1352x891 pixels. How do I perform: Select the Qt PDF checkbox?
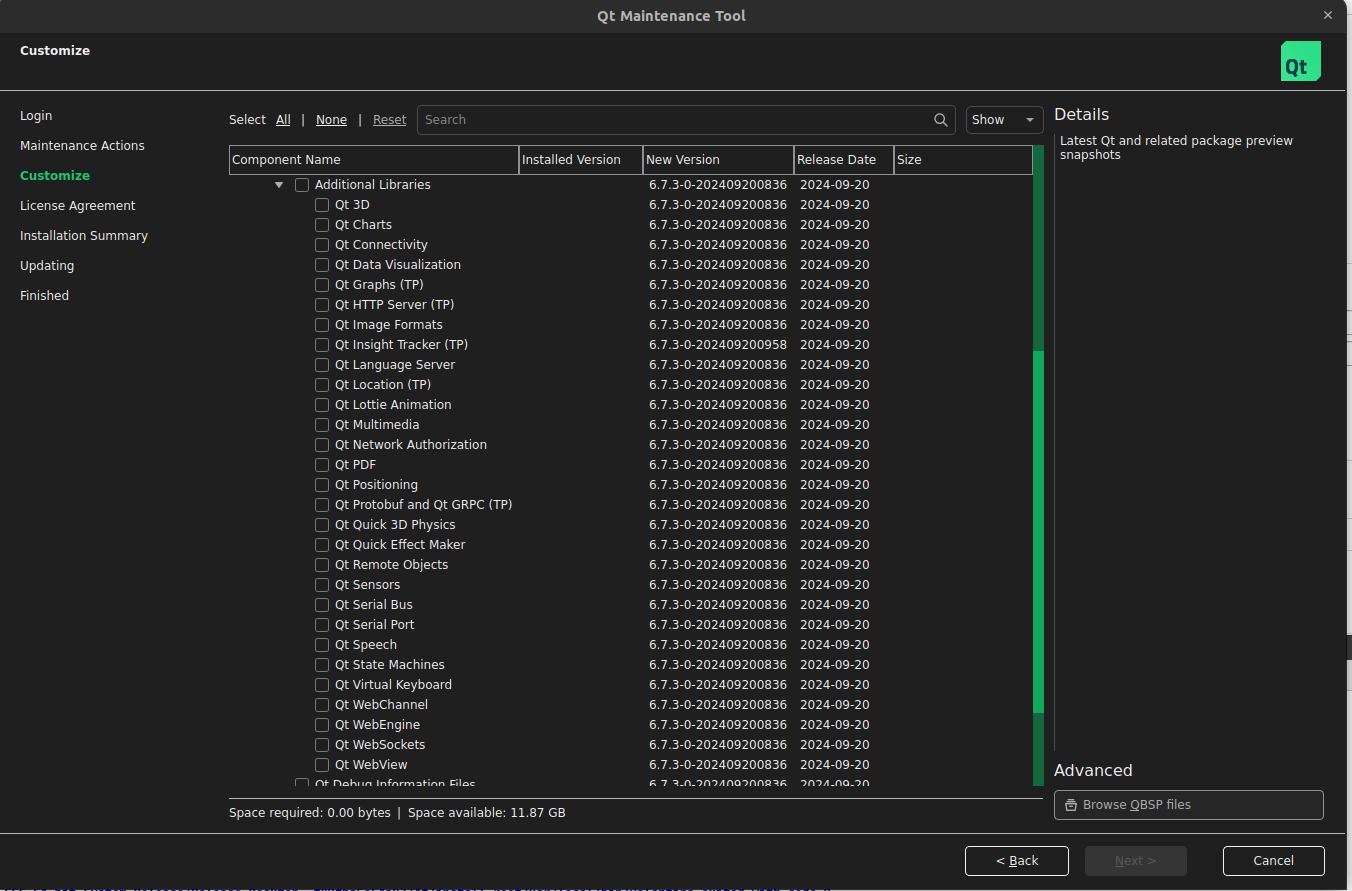coord(322,465)
